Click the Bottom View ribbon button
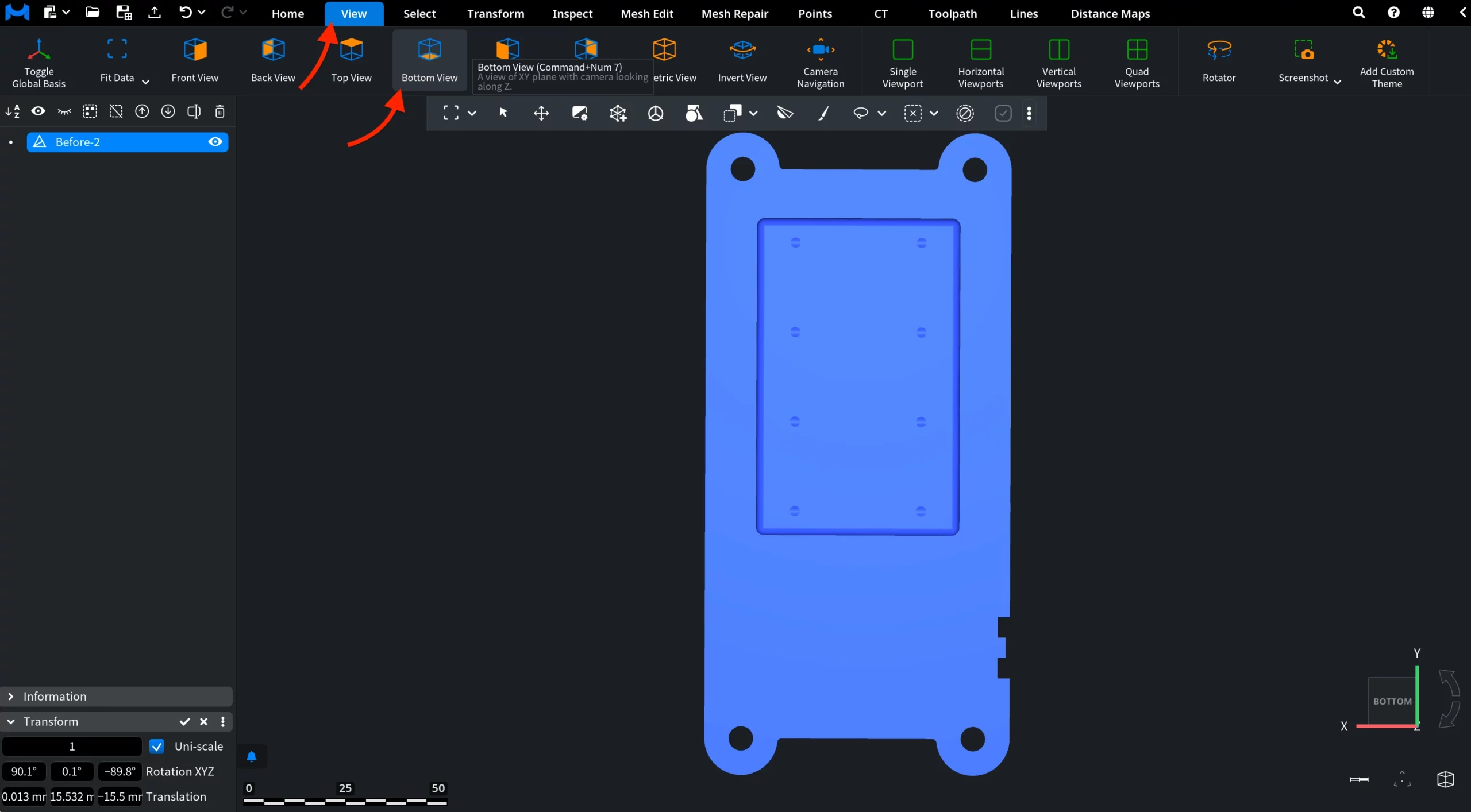The height and width of the screenshot is (812, 1471). click(x=429, y=60)
